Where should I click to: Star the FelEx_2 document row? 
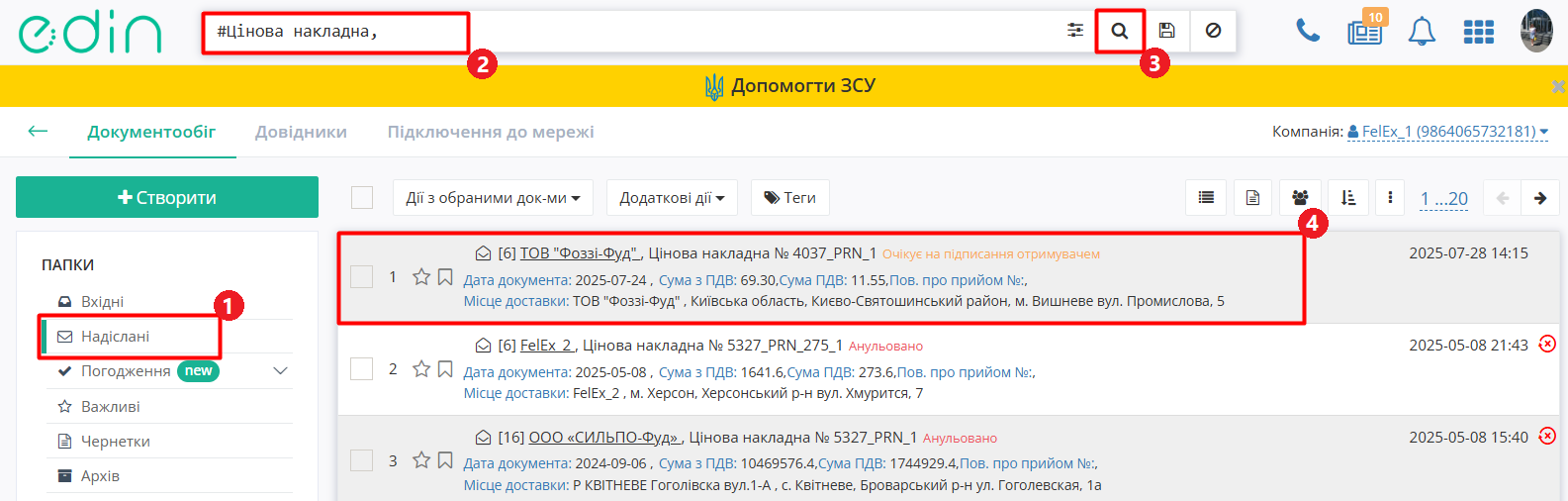[421, 369]
